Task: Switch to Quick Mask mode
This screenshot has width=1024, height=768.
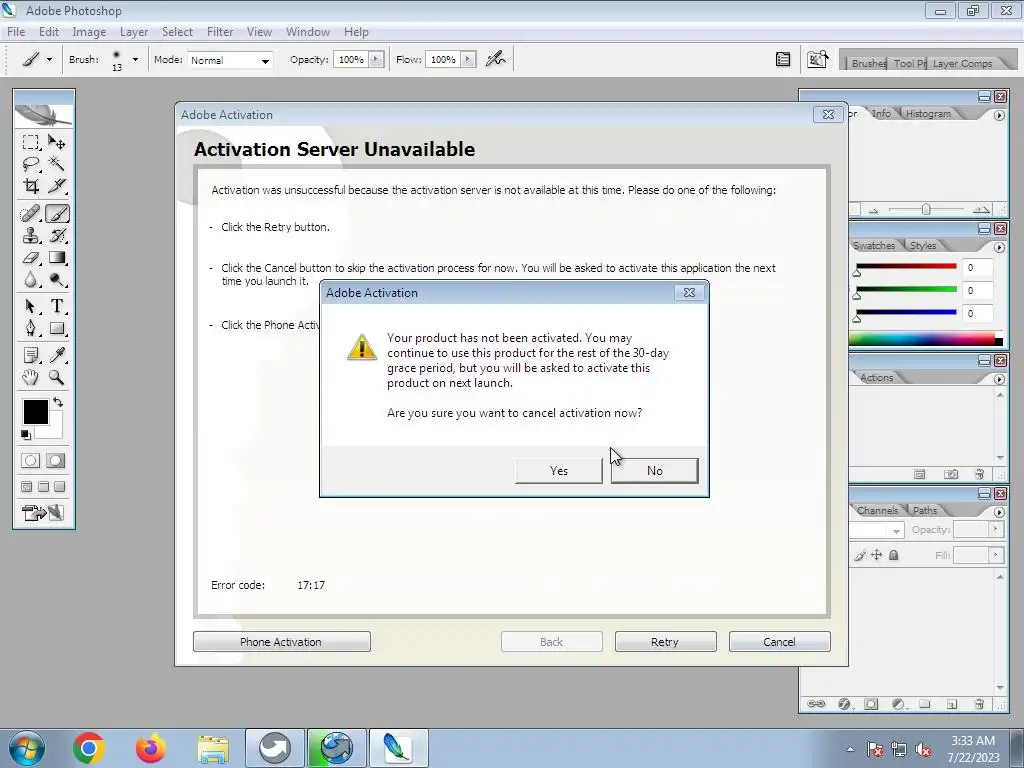Action: 56,461
